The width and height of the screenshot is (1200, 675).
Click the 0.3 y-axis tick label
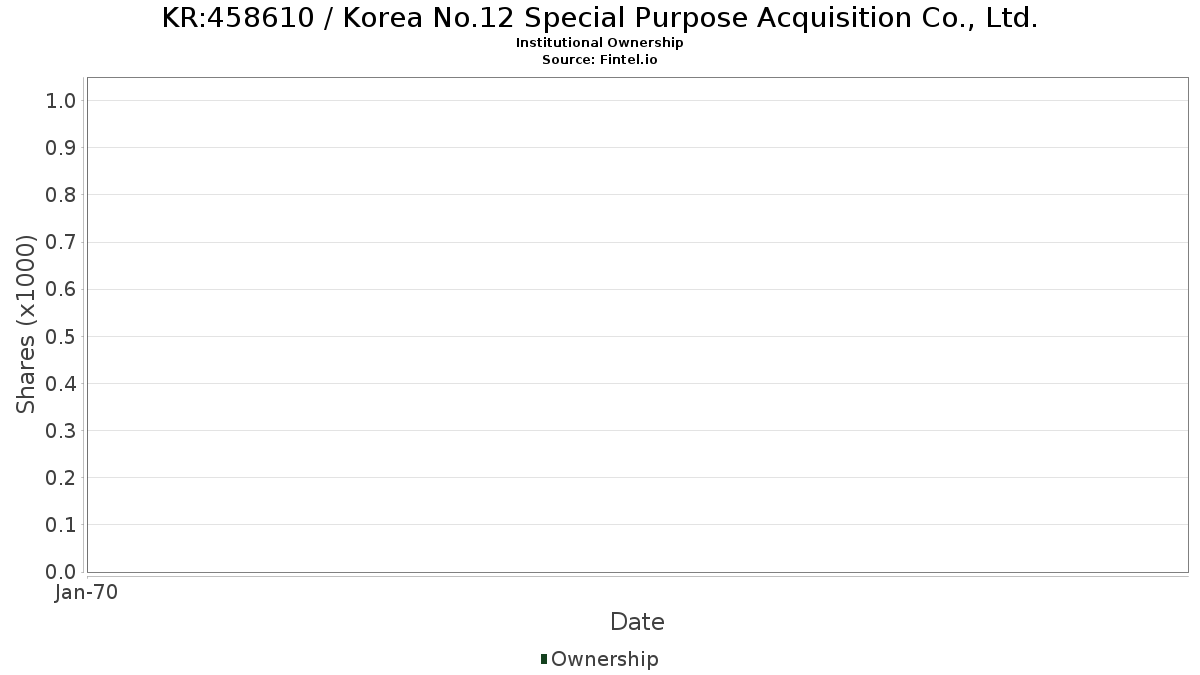click(61, 431)
